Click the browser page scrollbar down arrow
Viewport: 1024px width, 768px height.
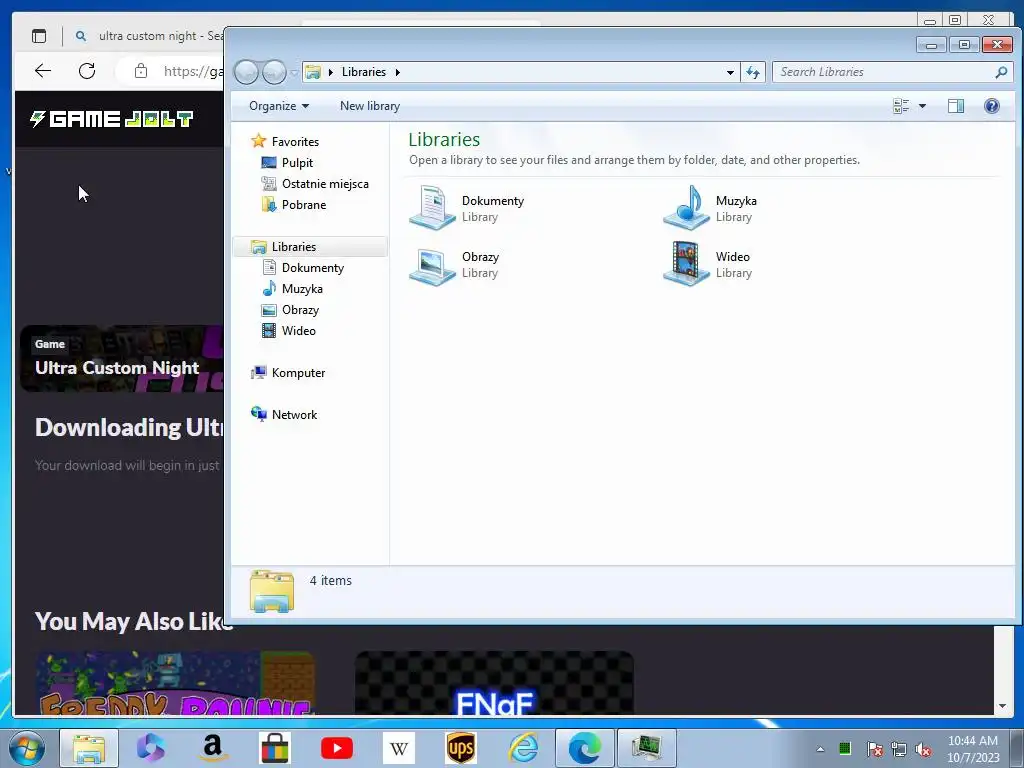(x=1002, y=705)
